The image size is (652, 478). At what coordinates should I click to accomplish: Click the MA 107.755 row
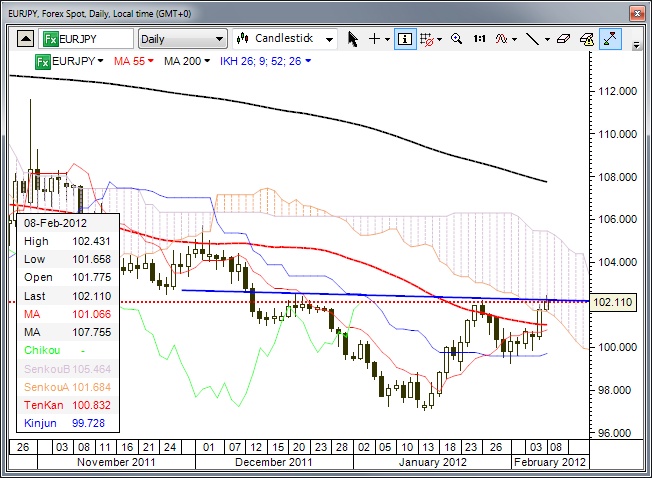pyautogui.click(x=68, y=332)
